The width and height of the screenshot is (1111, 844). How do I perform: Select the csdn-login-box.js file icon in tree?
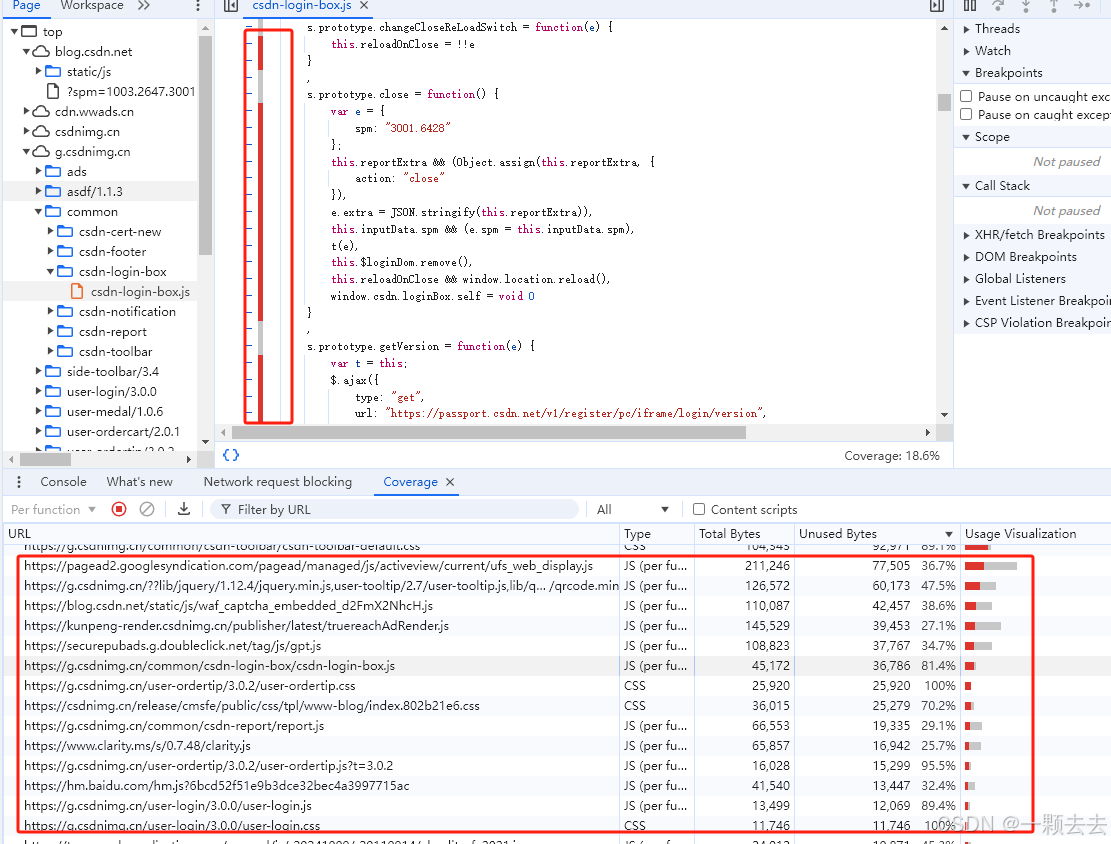pos(77,291)
